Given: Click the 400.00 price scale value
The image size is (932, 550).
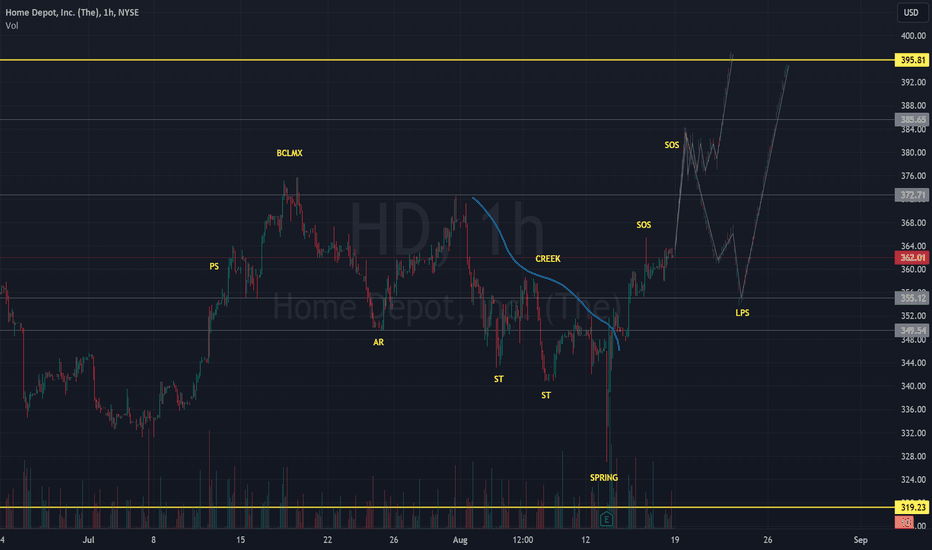Looking at the screenshot, I should pyautogui.click(x=913, y=36).
